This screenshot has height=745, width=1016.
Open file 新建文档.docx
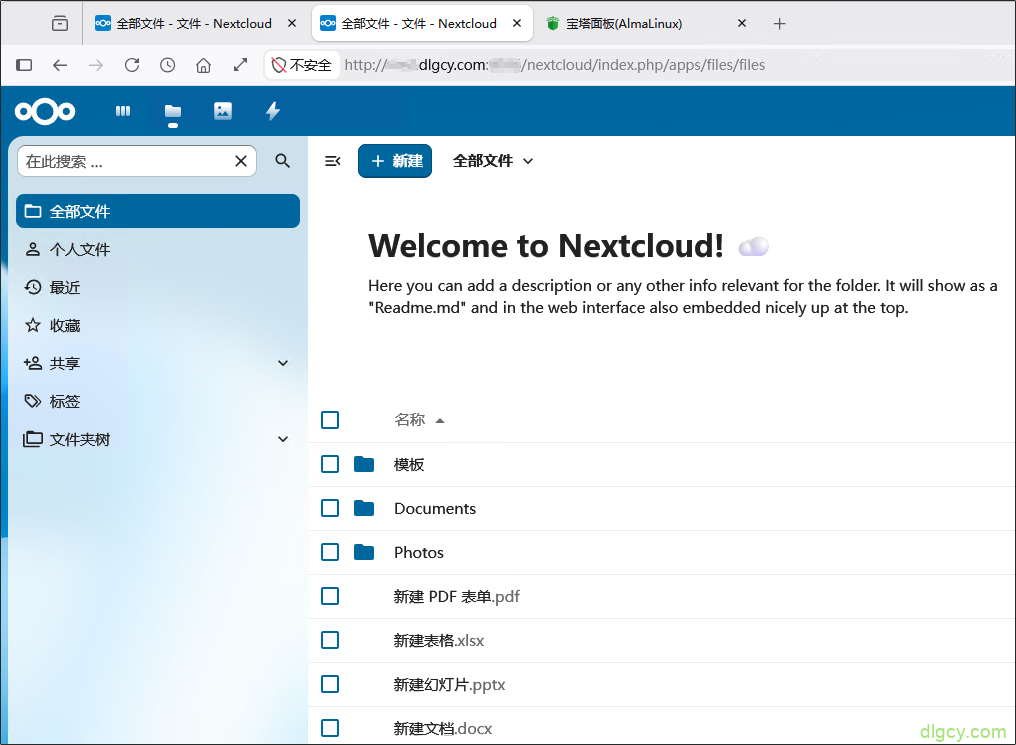tap(443, 729)
